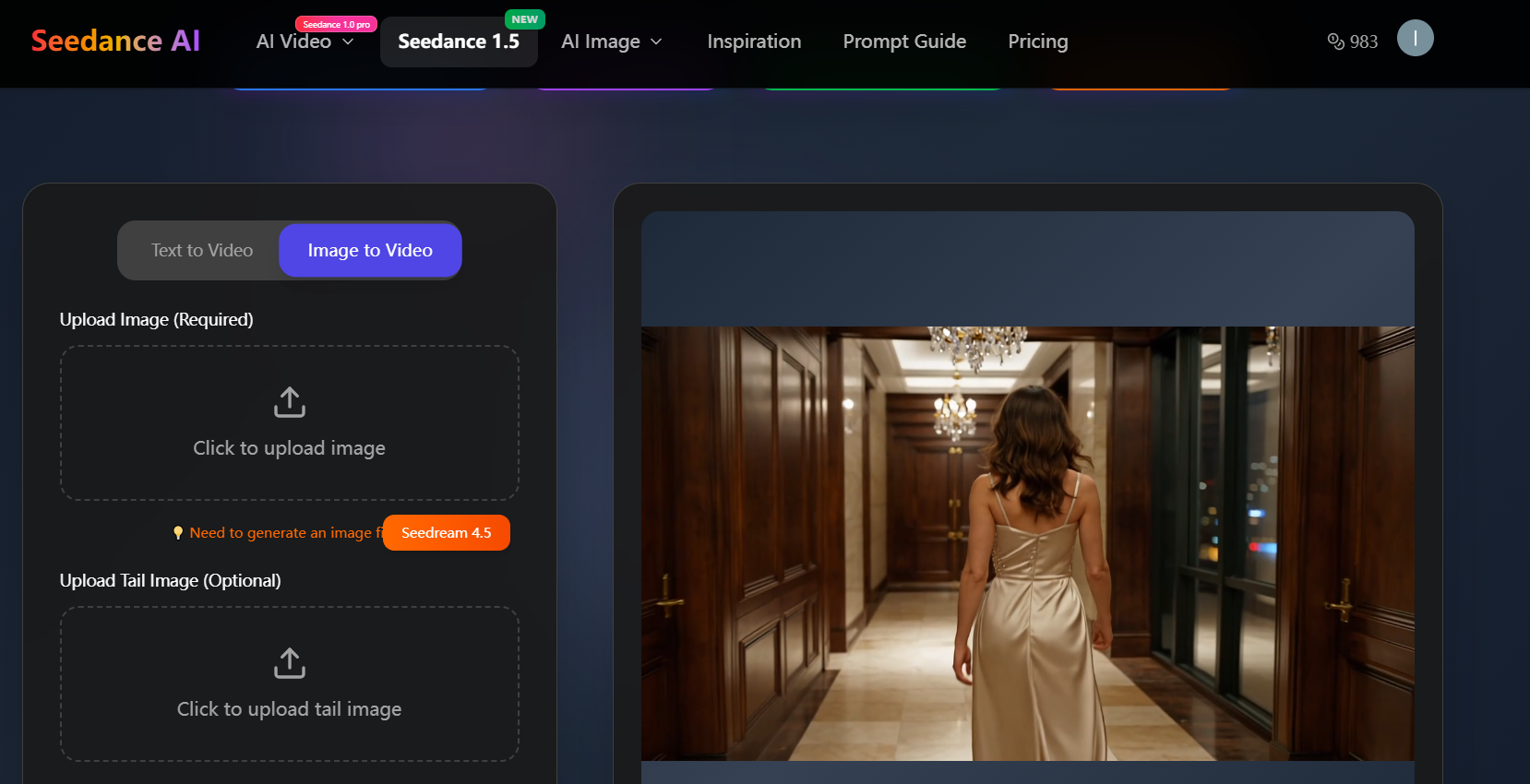Click the 983 credits balance
The height and width of the screenshot is (784, 1530).
(1363, 42)
